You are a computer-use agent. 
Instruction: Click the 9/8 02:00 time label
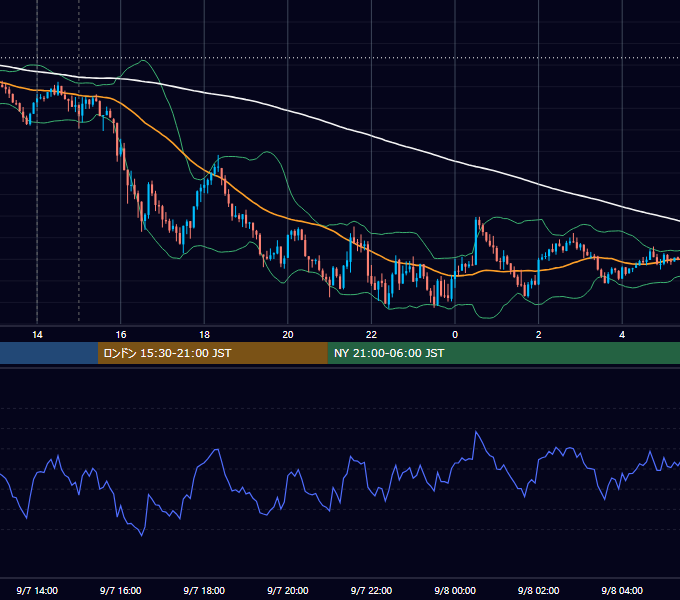(538, 590)
